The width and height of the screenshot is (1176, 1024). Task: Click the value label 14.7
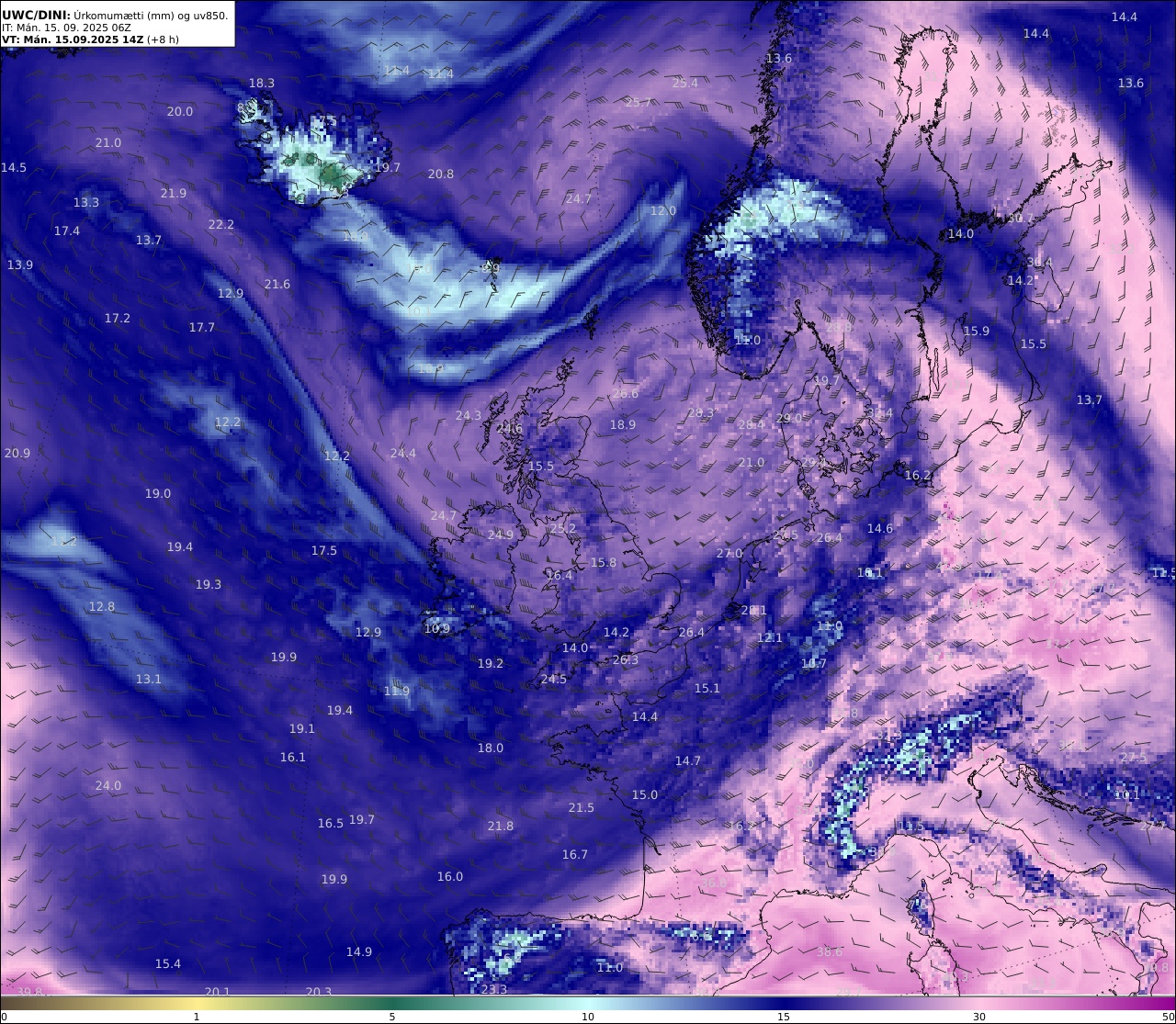coord(688,760)
